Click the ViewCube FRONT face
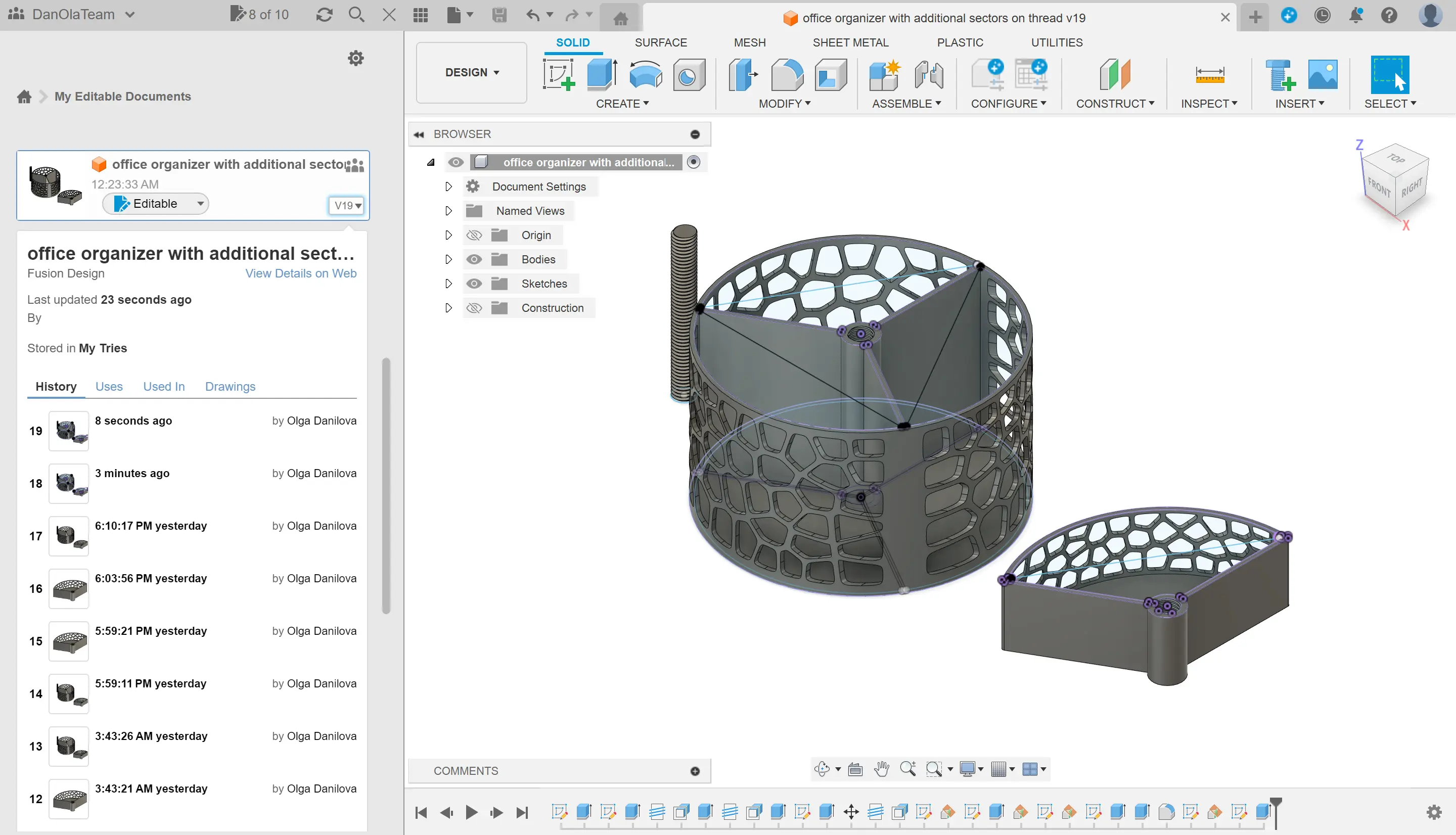 1379,188
